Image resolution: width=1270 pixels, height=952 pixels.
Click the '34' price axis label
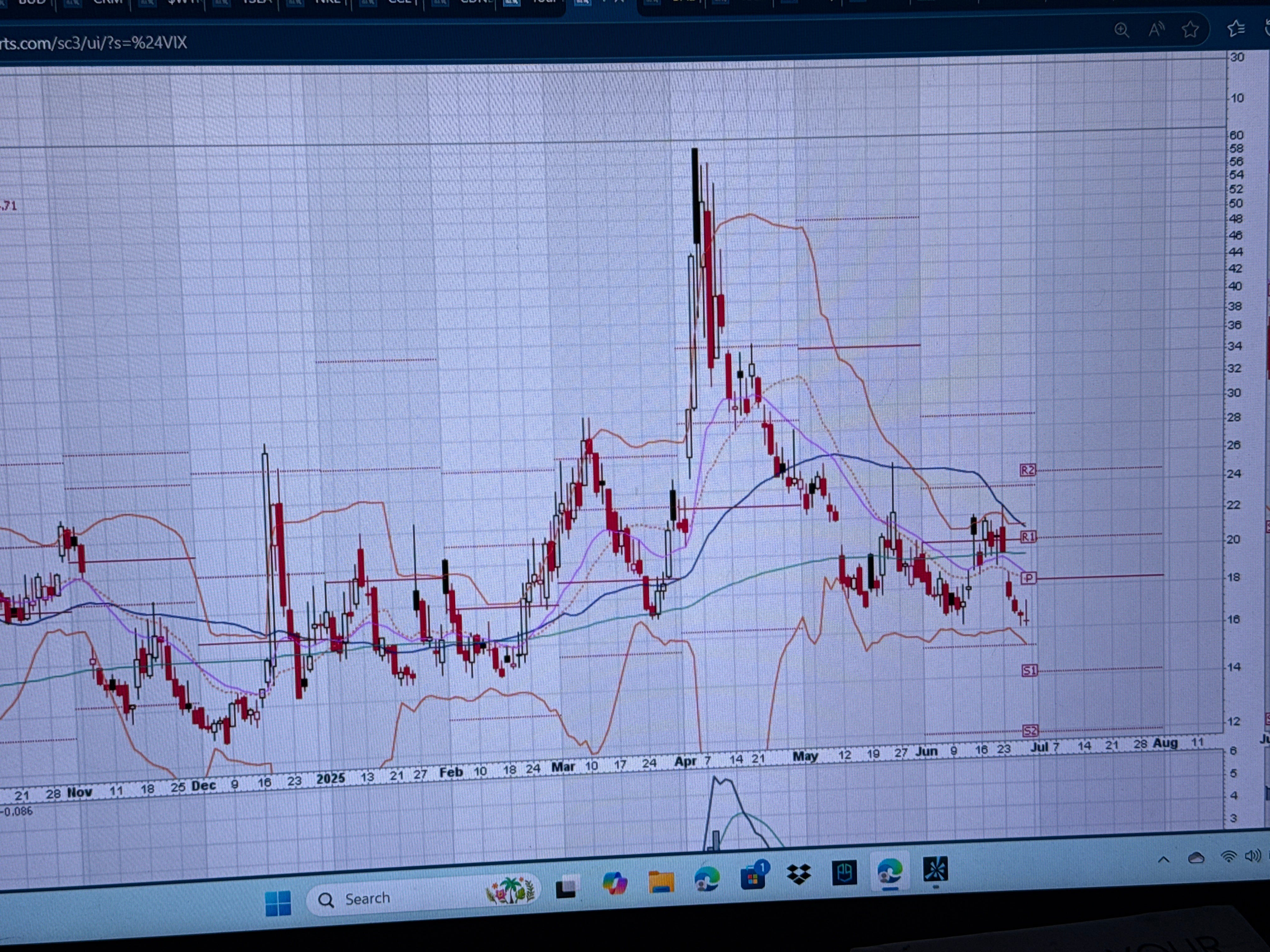pos(1235,346)
